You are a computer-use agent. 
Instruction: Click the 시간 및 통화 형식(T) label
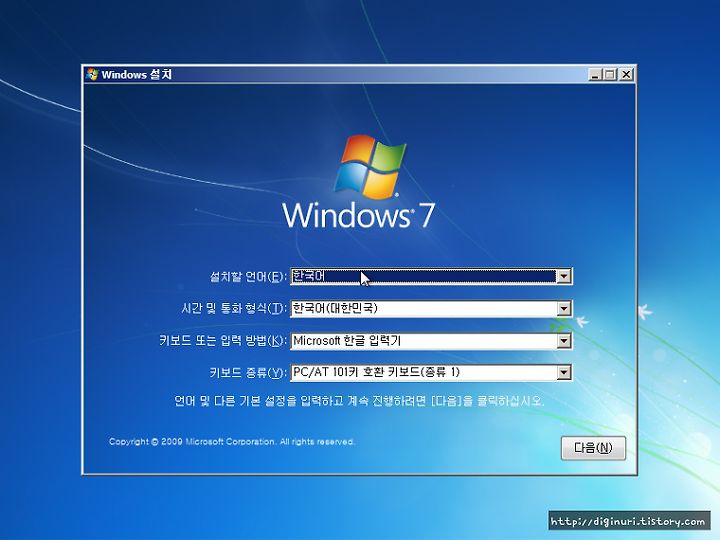pos(234,308)
